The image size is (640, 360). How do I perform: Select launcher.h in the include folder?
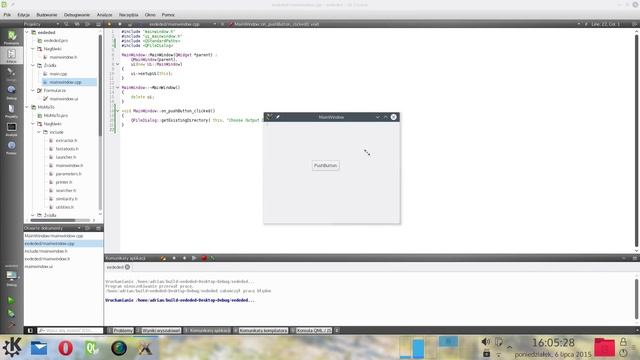[66, 157]
